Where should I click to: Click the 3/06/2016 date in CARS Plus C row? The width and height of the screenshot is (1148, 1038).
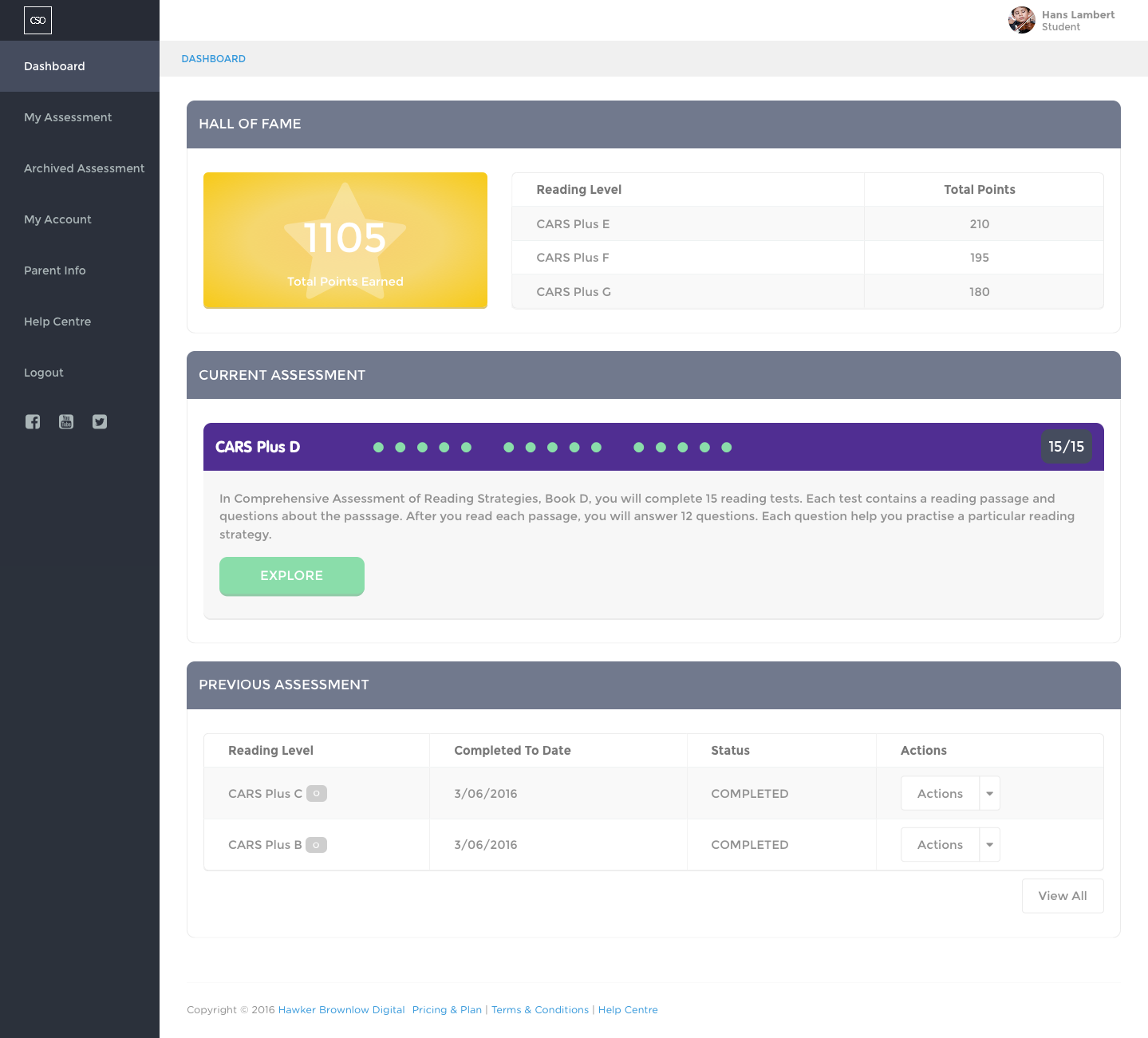(486, 794)
